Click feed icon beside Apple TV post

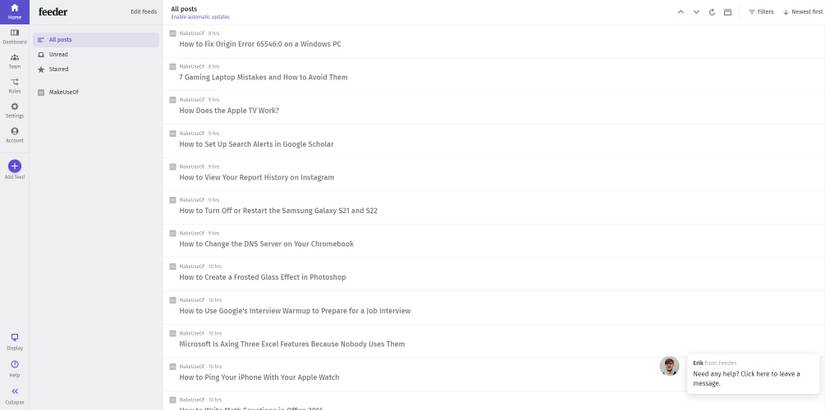[x=173, y=99]
